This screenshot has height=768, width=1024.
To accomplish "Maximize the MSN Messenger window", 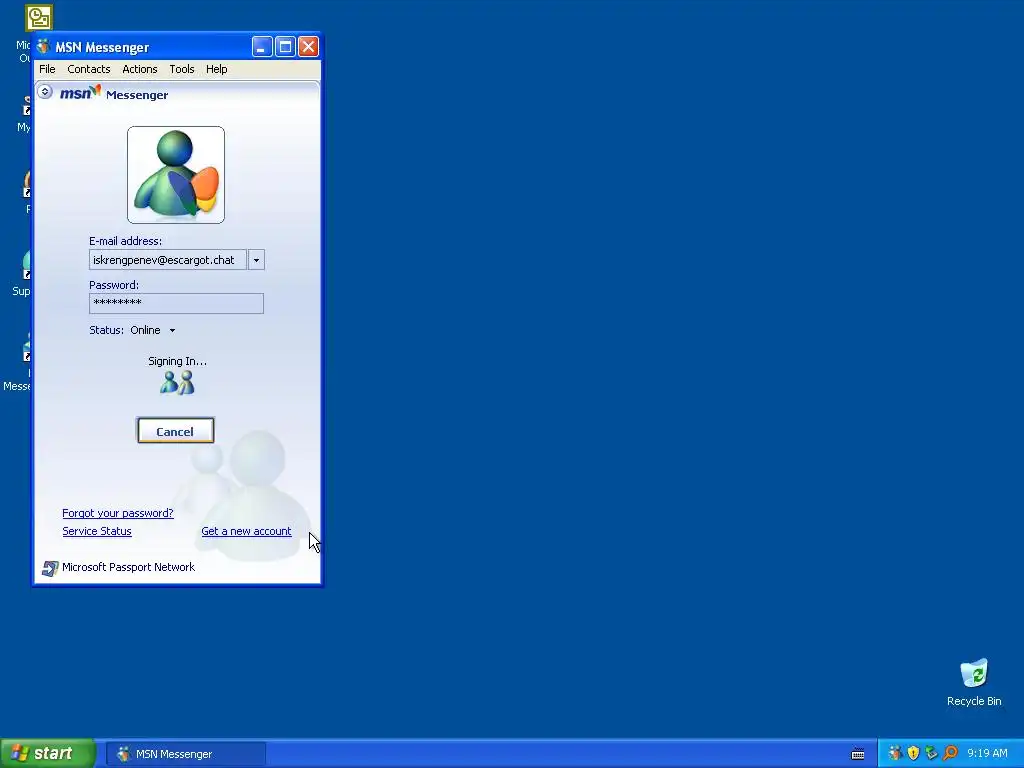I will 285,47.
